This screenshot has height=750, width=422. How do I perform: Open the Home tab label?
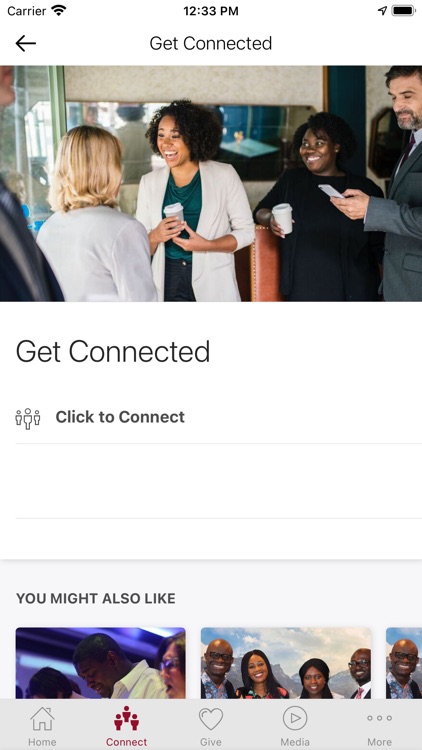(x=42, y=742)
